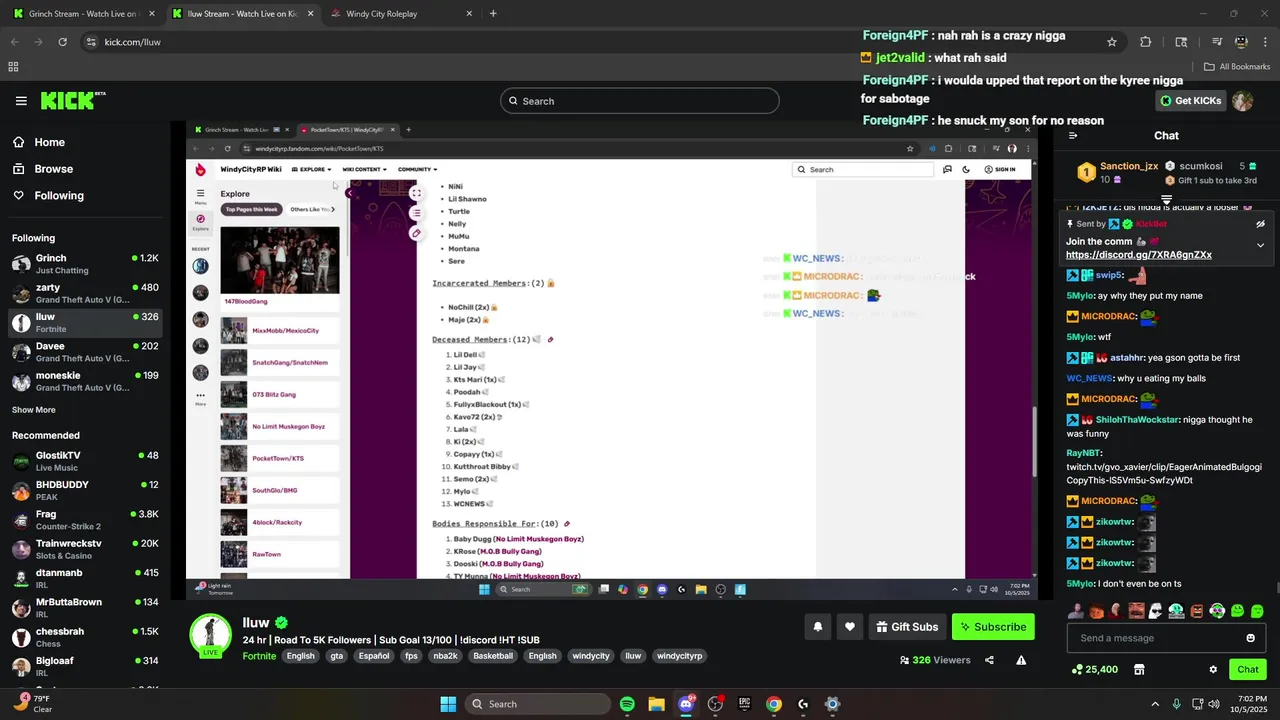Open the browser apps grid icon

13,67
